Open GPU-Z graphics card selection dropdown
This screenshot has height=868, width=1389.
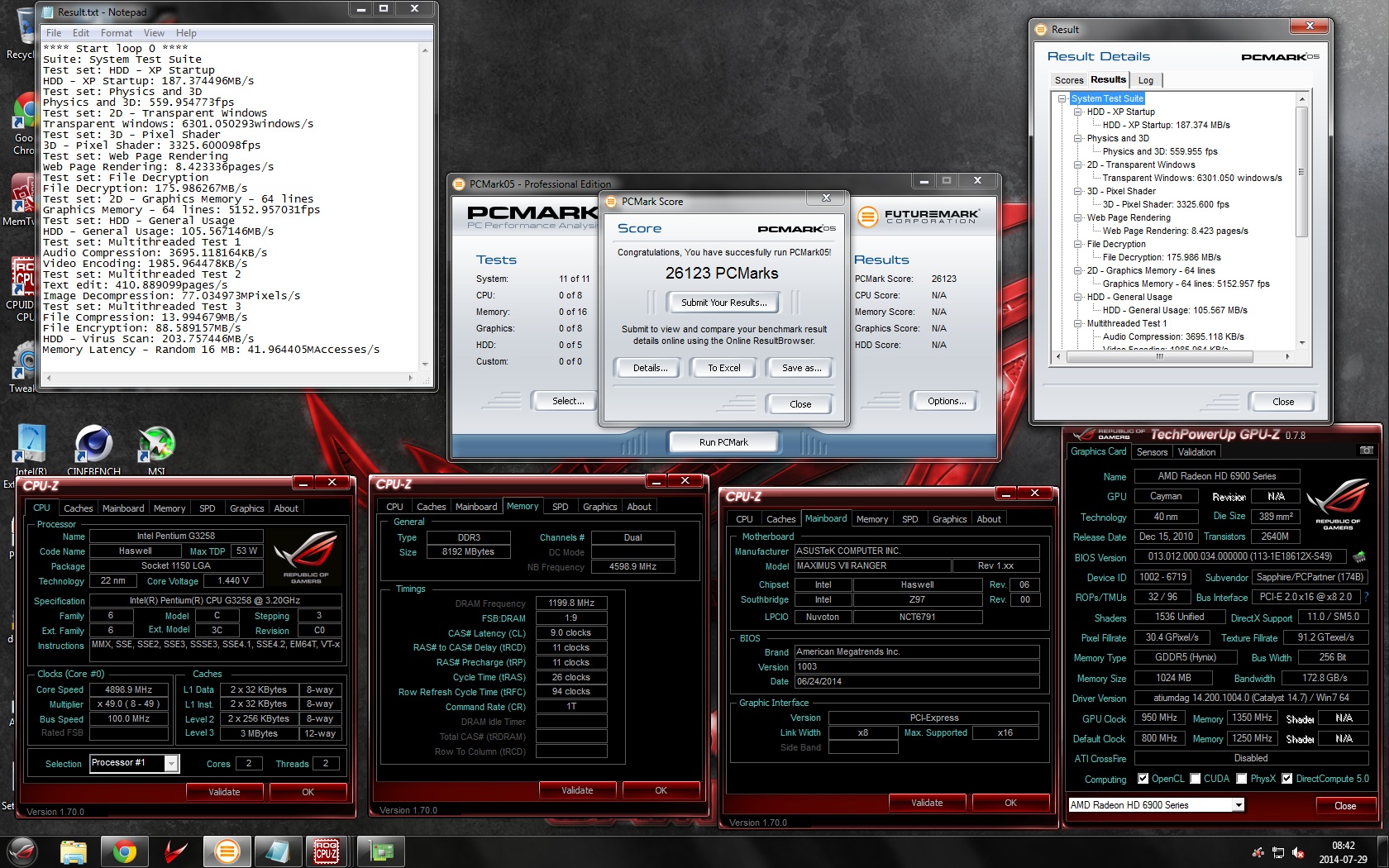[x=1238, y=805]
